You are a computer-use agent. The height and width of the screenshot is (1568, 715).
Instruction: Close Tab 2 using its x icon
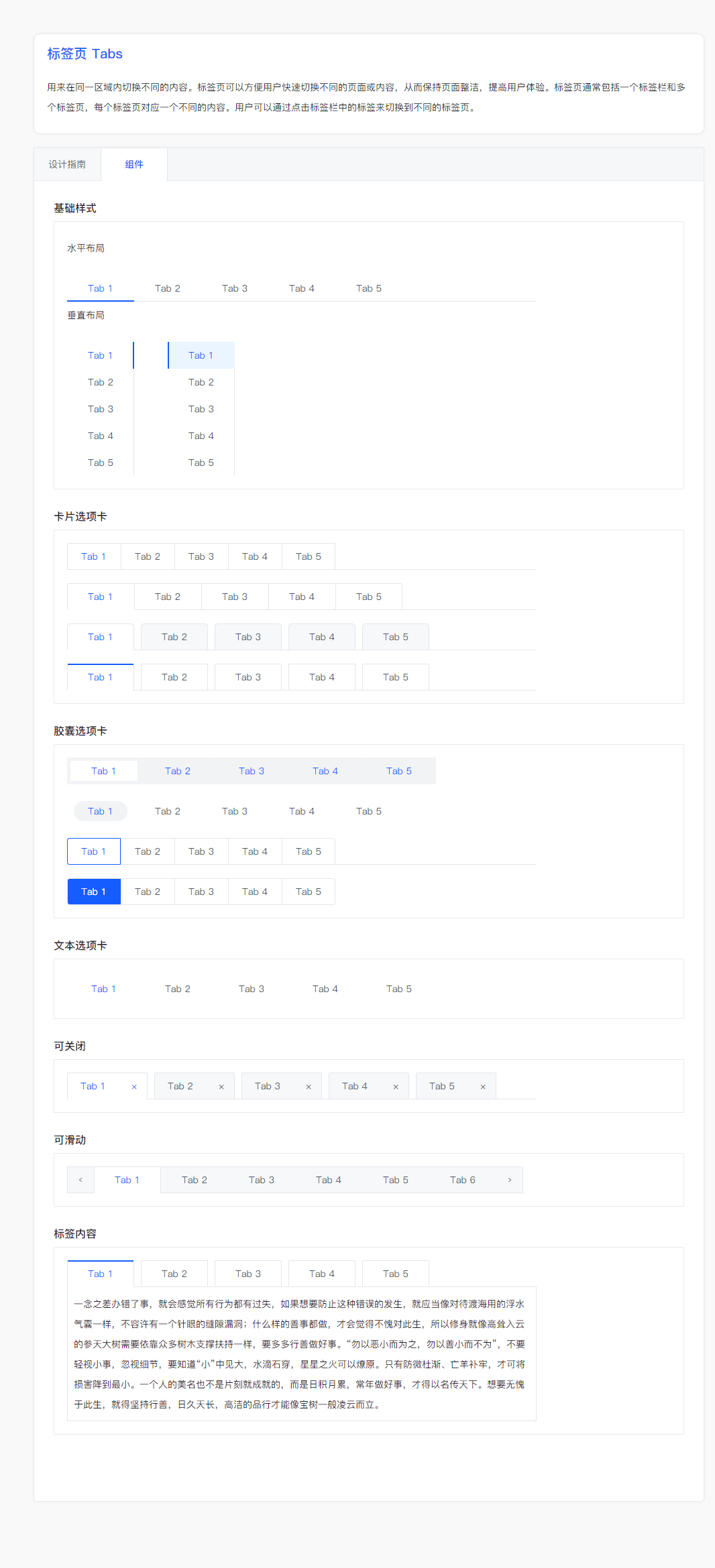coord(221,1087)
